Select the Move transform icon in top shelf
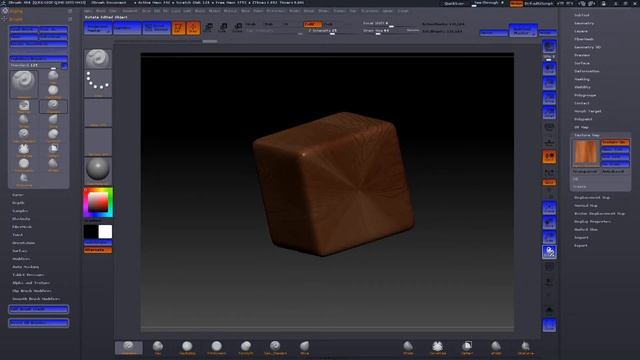 pos(209,28)
